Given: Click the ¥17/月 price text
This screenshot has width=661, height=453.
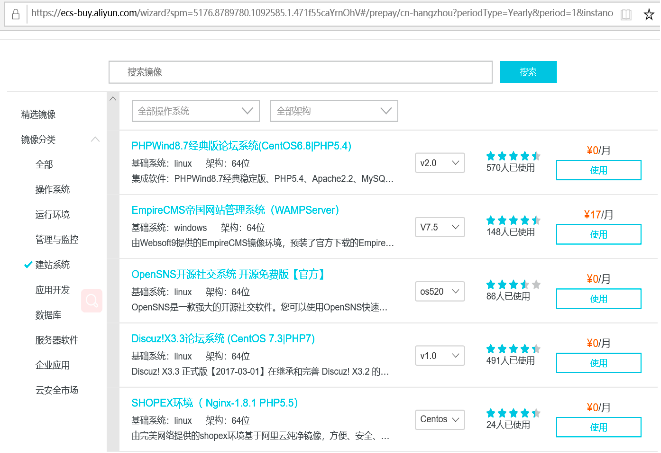Looking at the screenshot, I should (x=598, y=215).
